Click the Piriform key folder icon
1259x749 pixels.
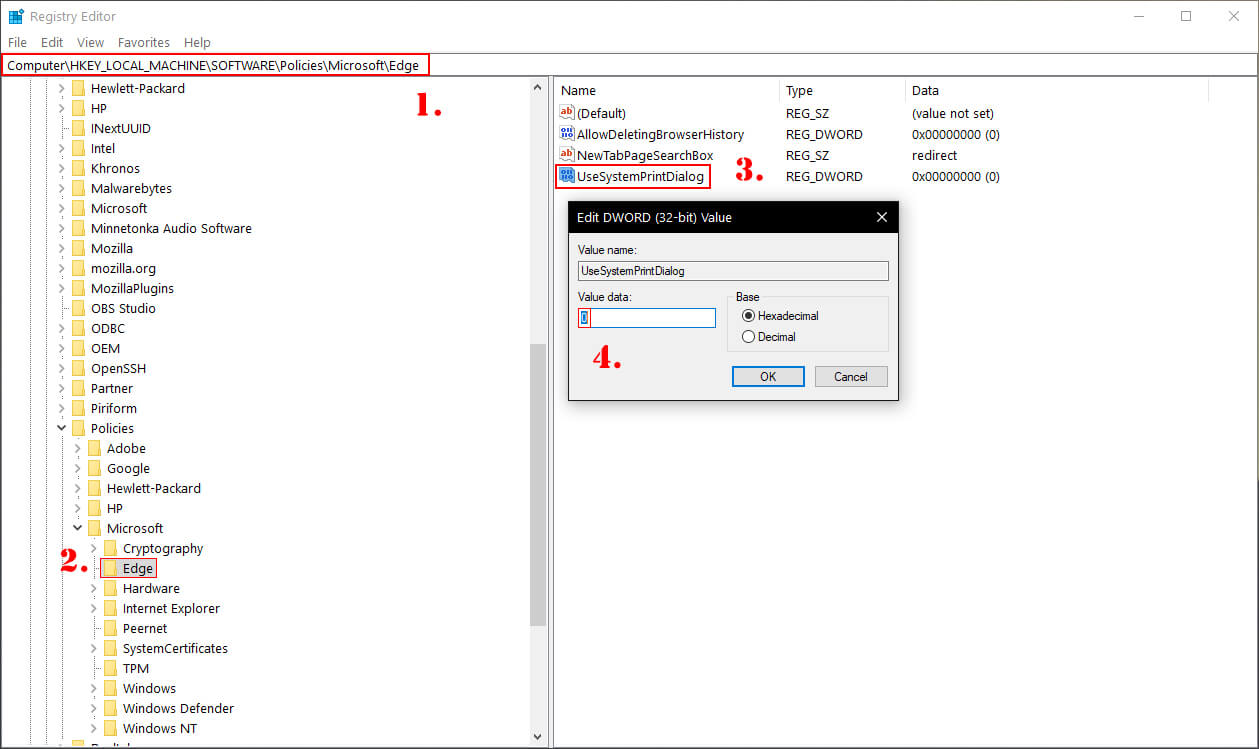tap(78, 408)
